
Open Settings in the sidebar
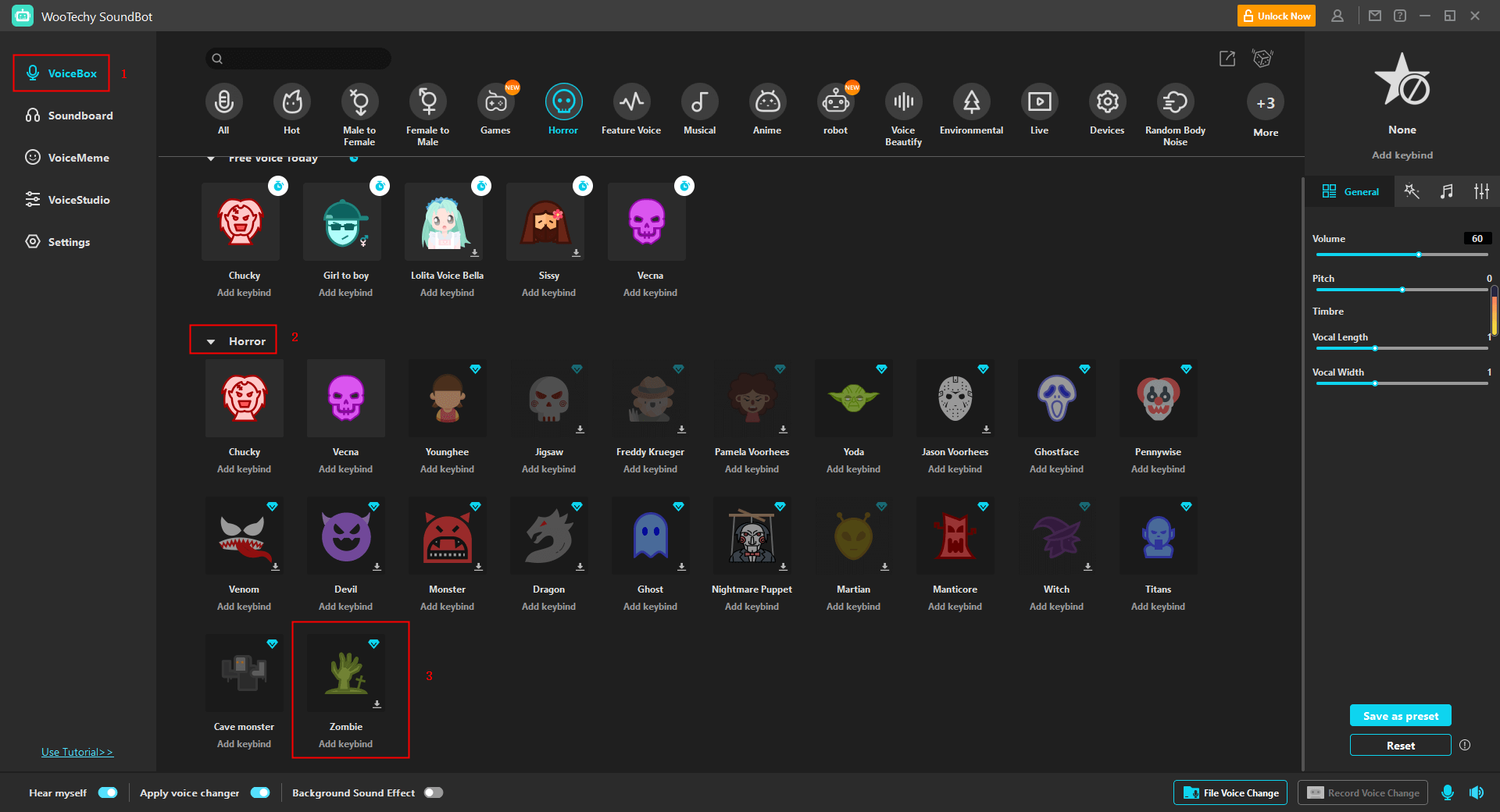[58, 242]
